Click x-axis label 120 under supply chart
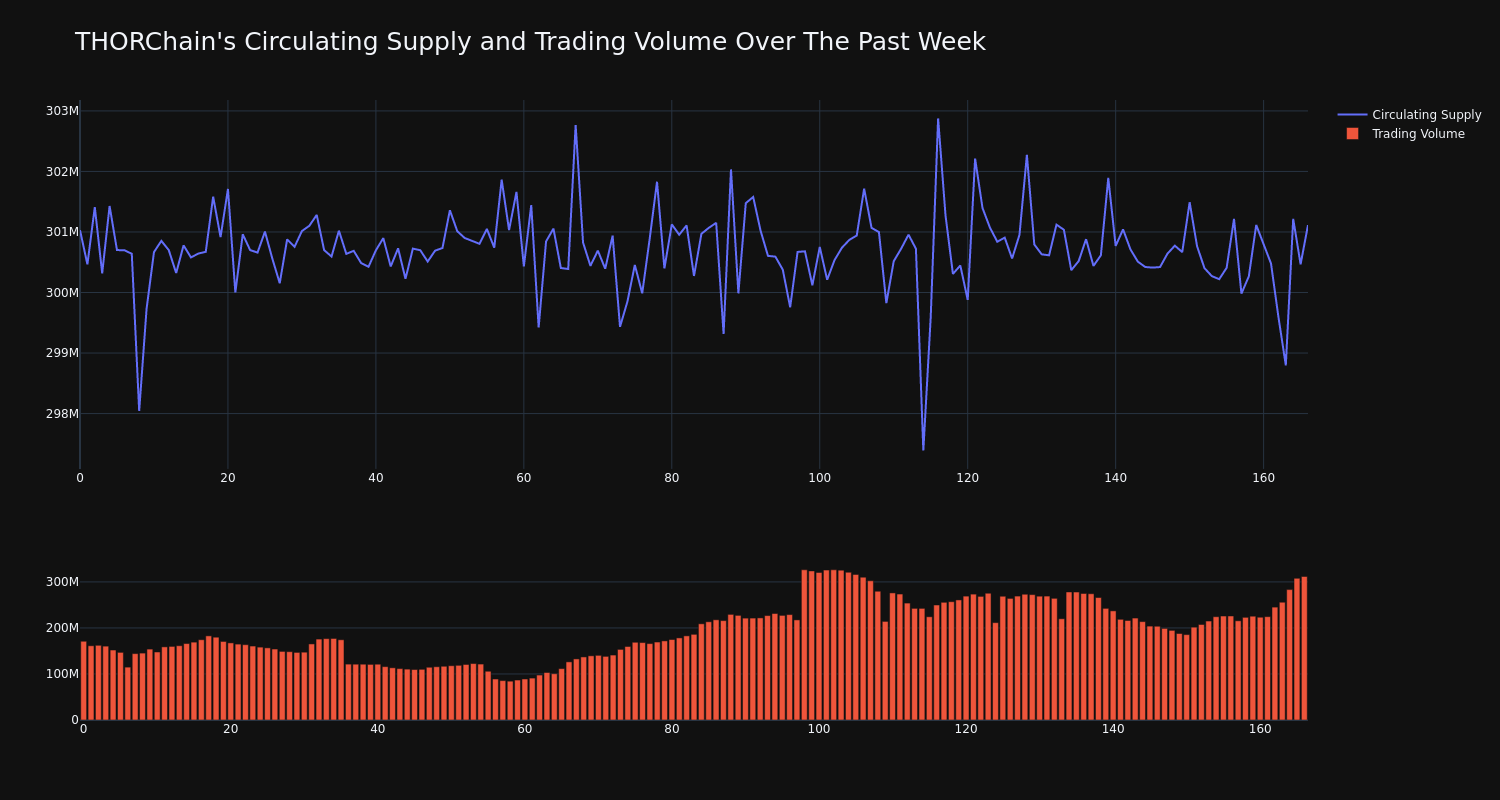1500x800 pixels. (x=968, y=478)
